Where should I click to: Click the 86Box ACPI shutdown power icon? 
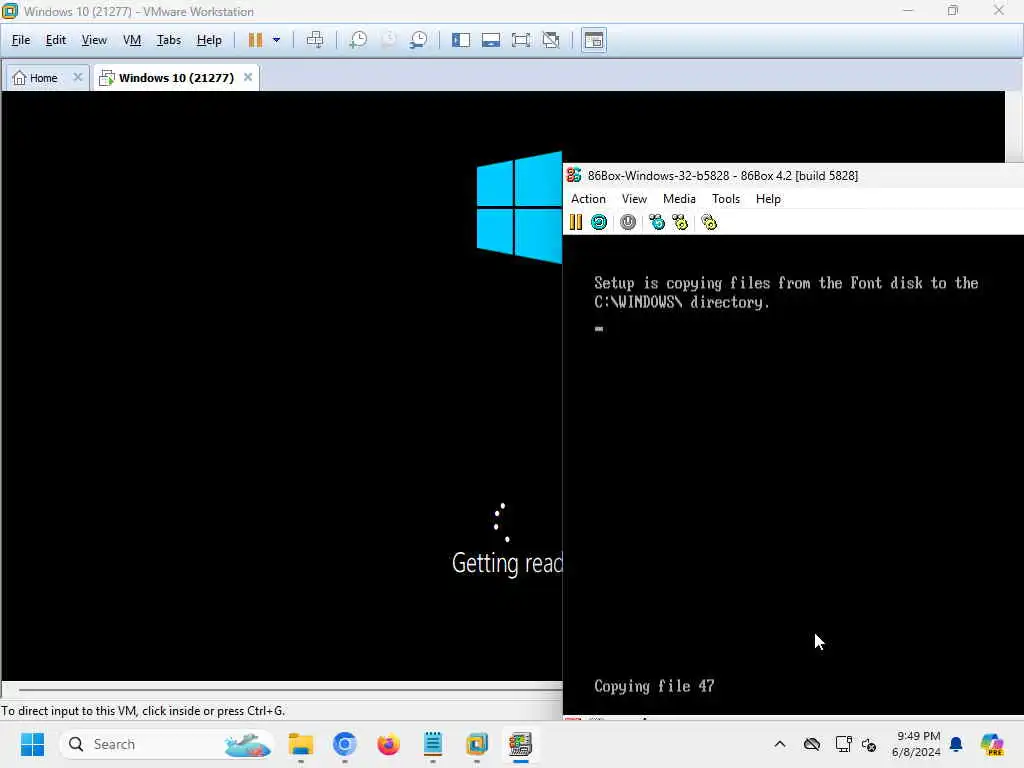628,222
